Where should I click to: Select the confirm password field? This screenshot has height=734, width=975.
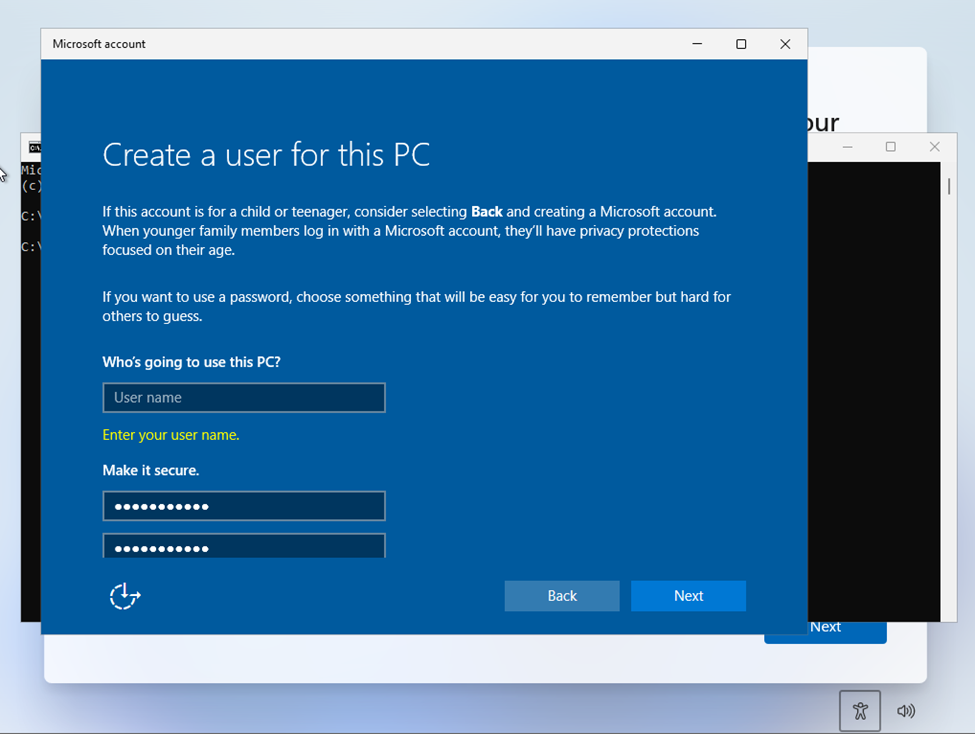[x=244, y=546]
